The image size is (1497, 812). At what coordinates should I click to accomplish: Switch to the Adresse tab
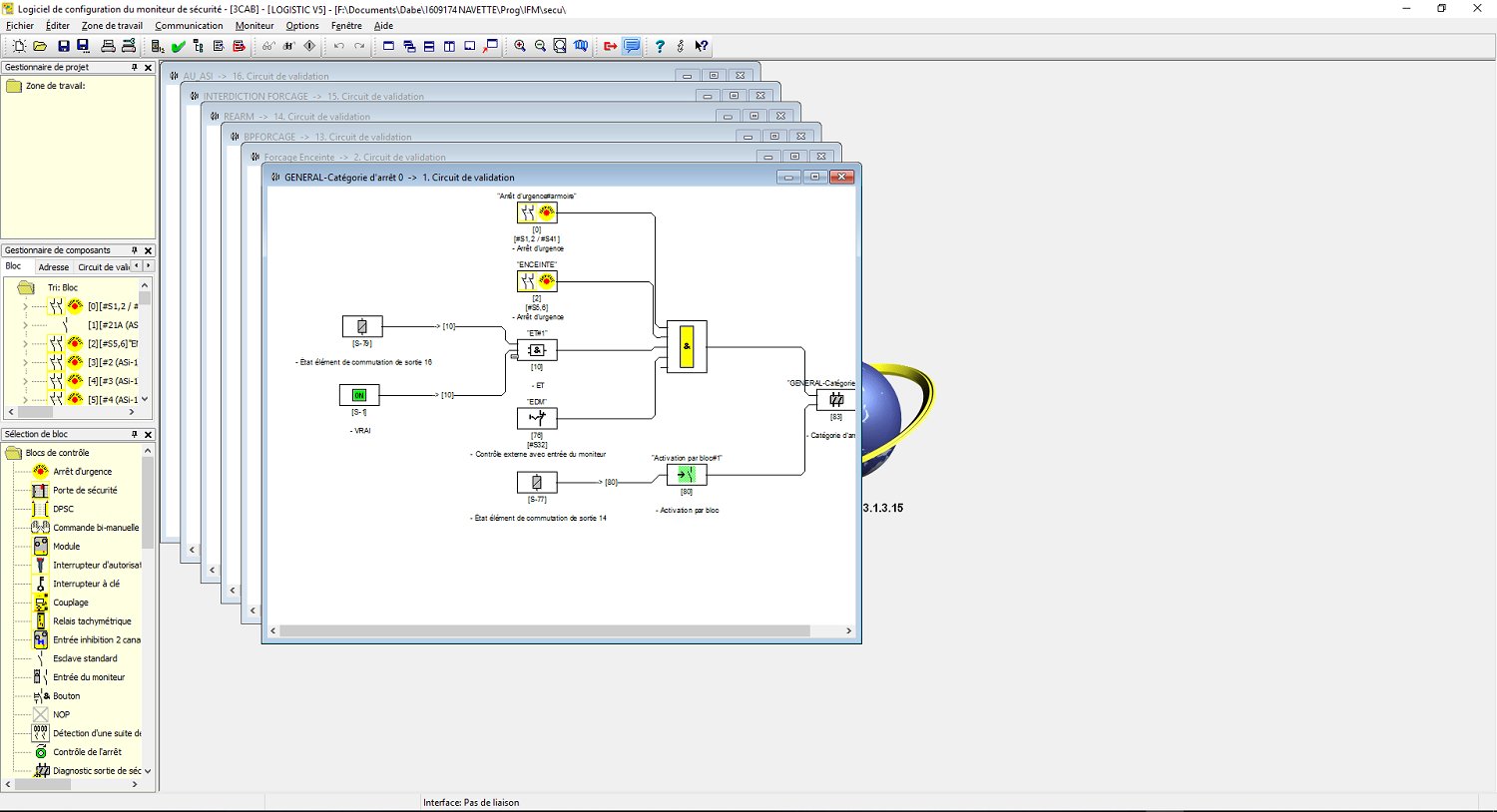[54, 267]
